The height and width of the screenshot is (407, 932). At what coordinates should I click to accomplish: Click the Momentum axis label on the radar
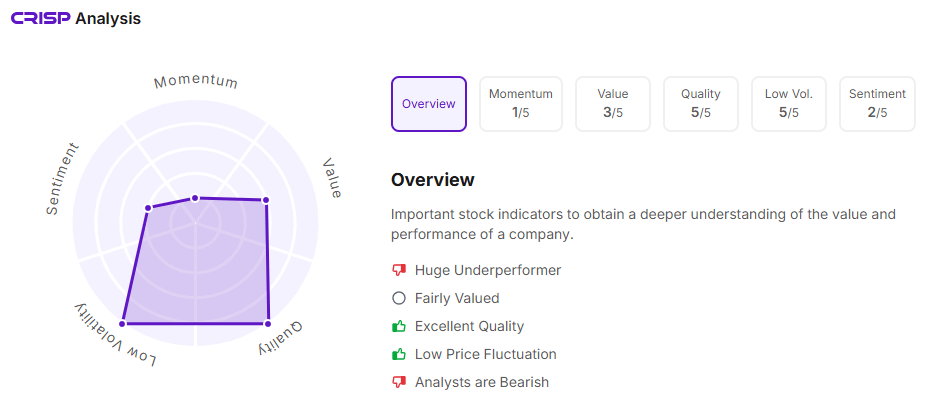tap(196, 81)
